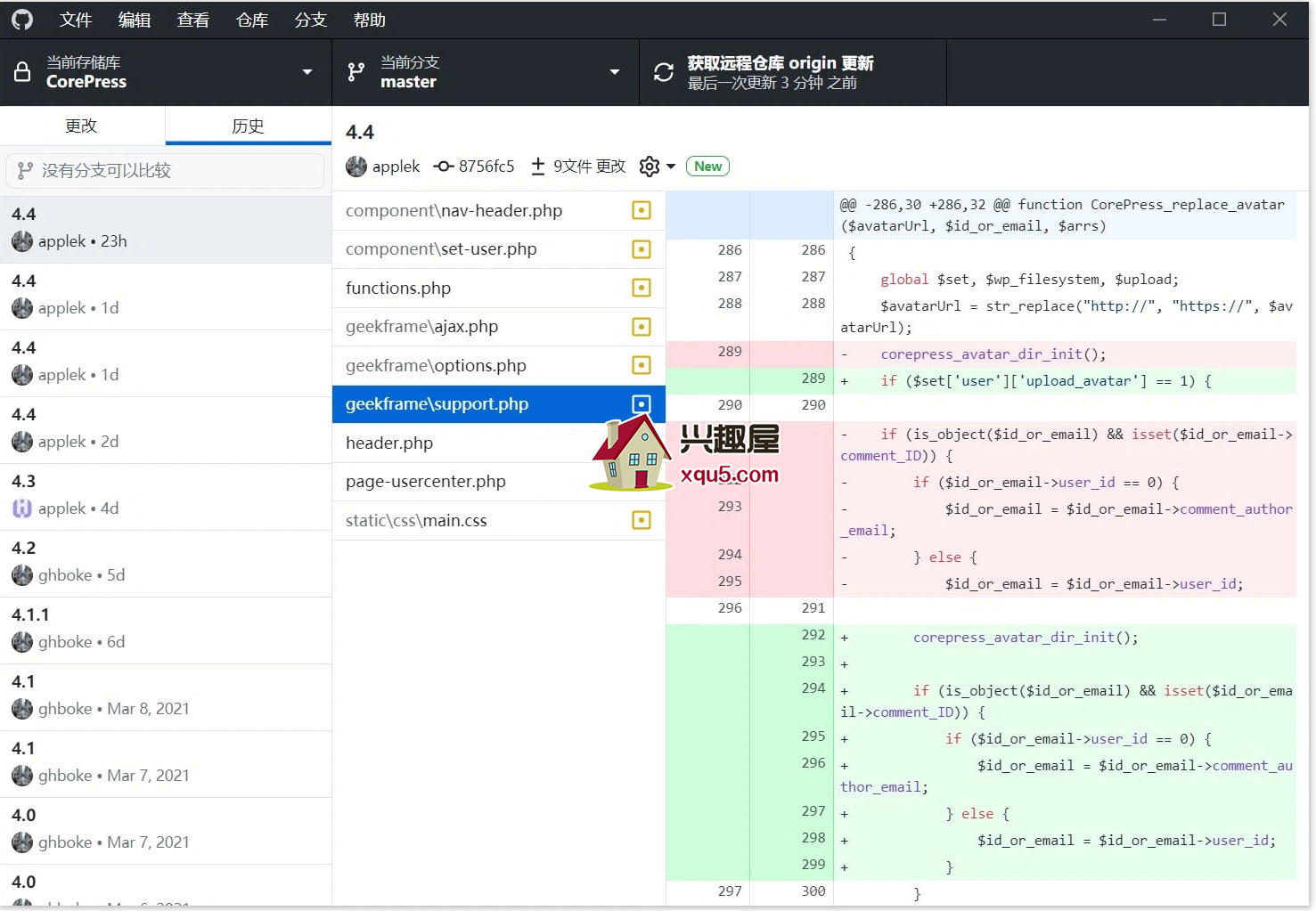Click the branch icon beside 当前分支
This screenshot has width=1316, height=911.
click(356, 72)
